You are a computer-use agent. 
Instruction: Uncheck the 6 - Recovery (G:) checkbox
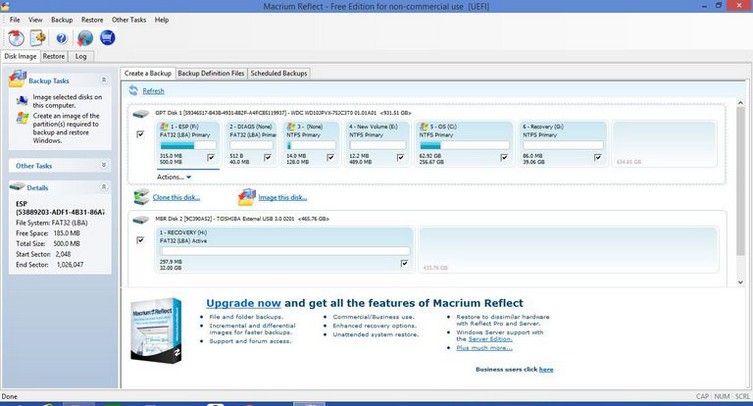coord(598,157)
